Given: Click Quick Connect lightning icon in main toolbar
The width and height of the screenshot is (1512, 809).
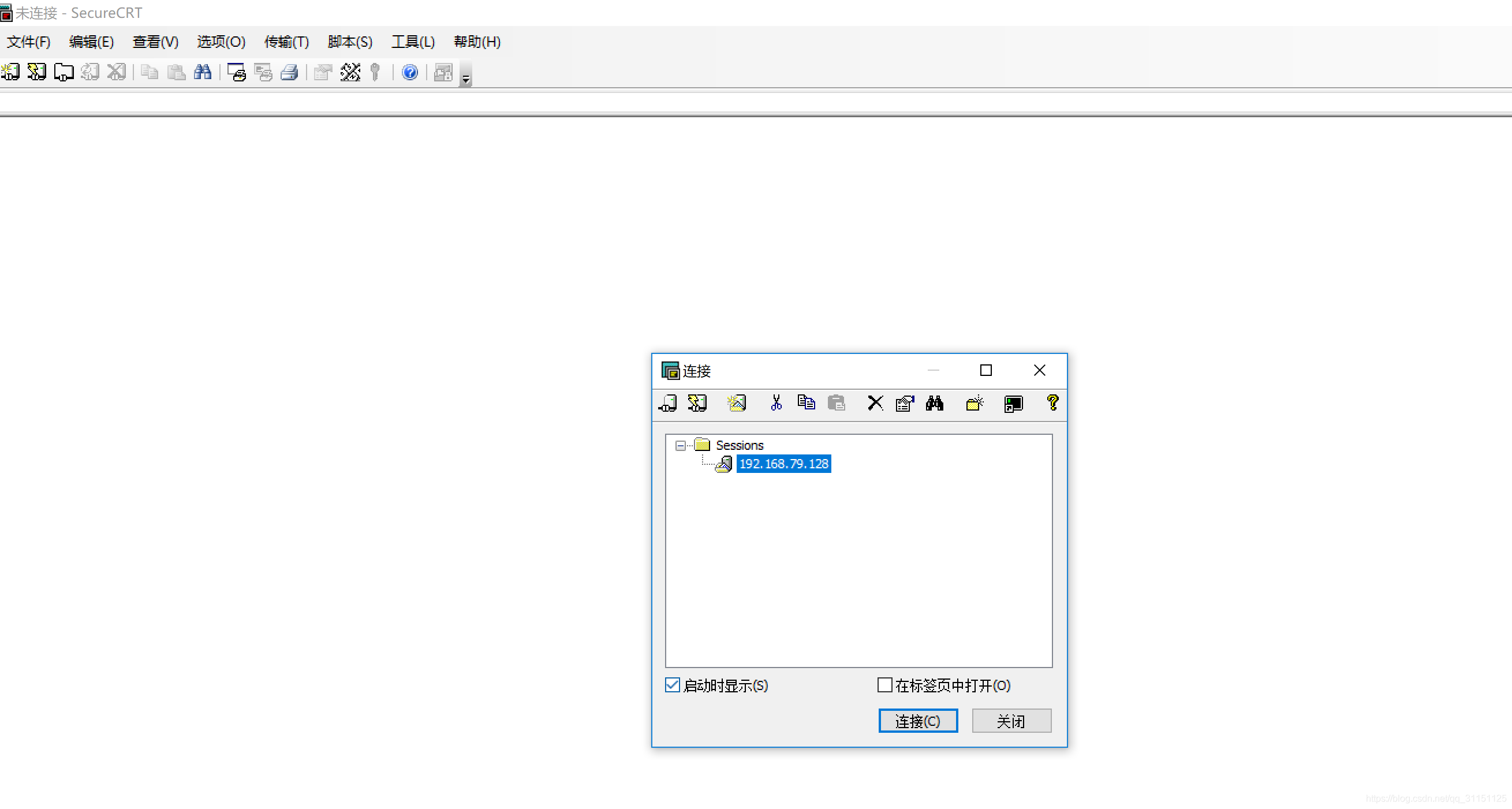Looking at the screenshot, I should (36, 72).
